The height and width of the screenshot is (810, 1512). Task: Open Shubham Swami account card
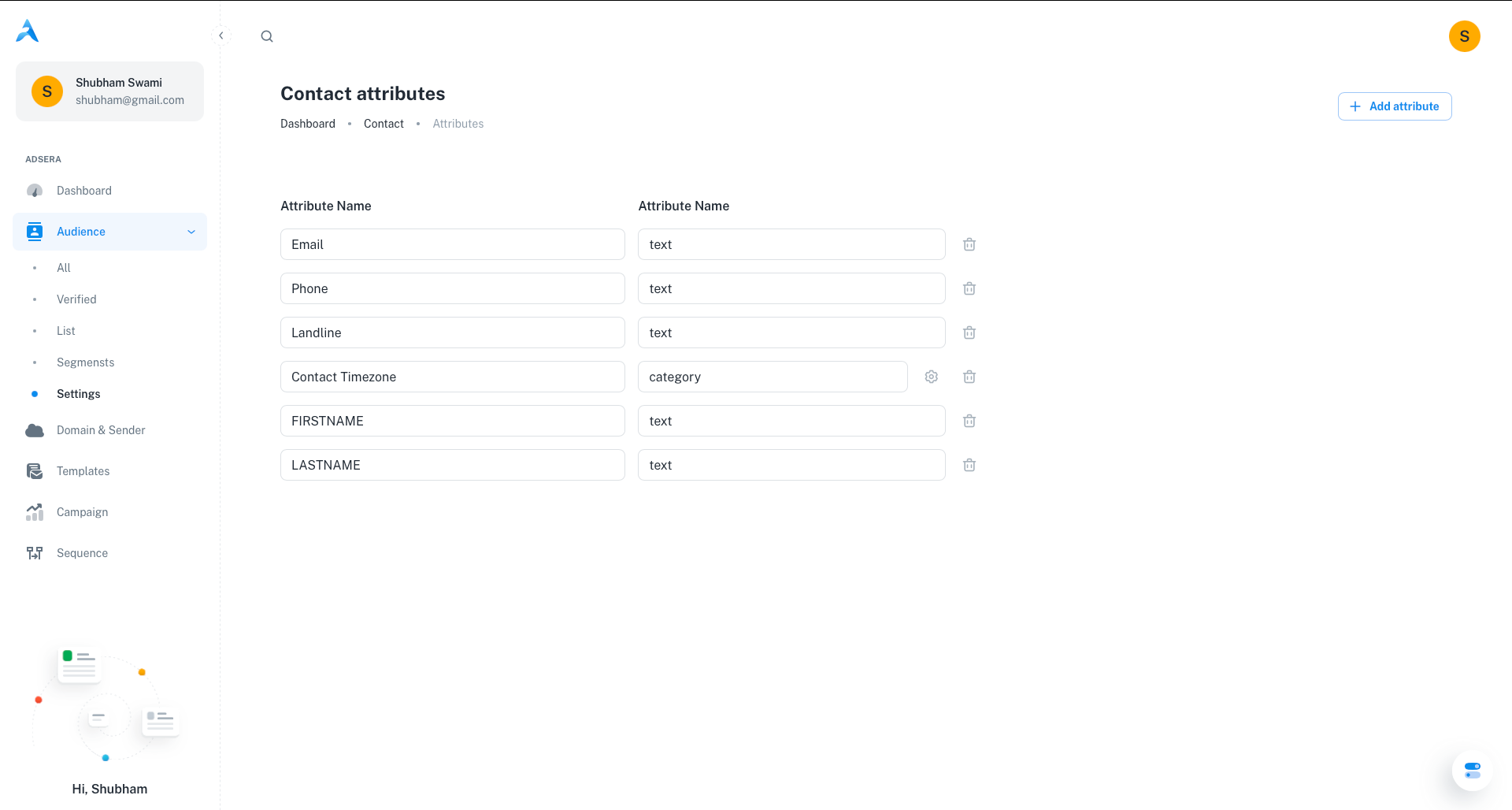click(109, 91)
